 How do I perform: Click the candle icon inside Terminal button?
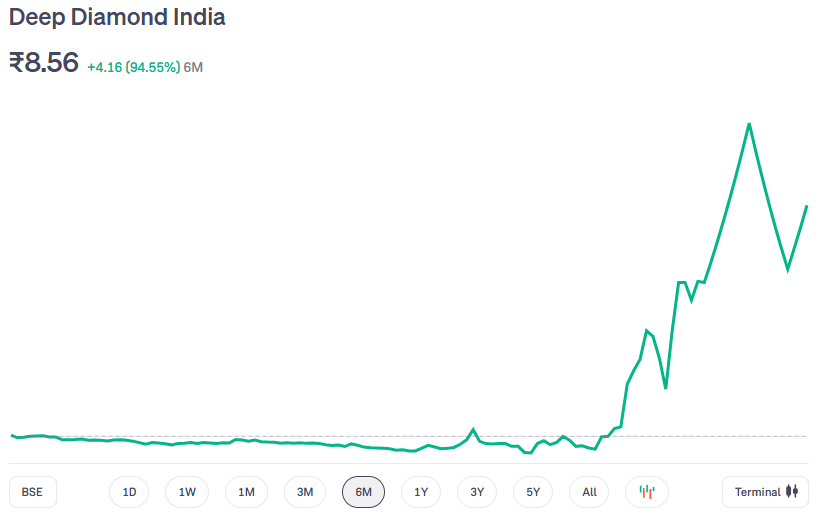click(x=792, y=492)
